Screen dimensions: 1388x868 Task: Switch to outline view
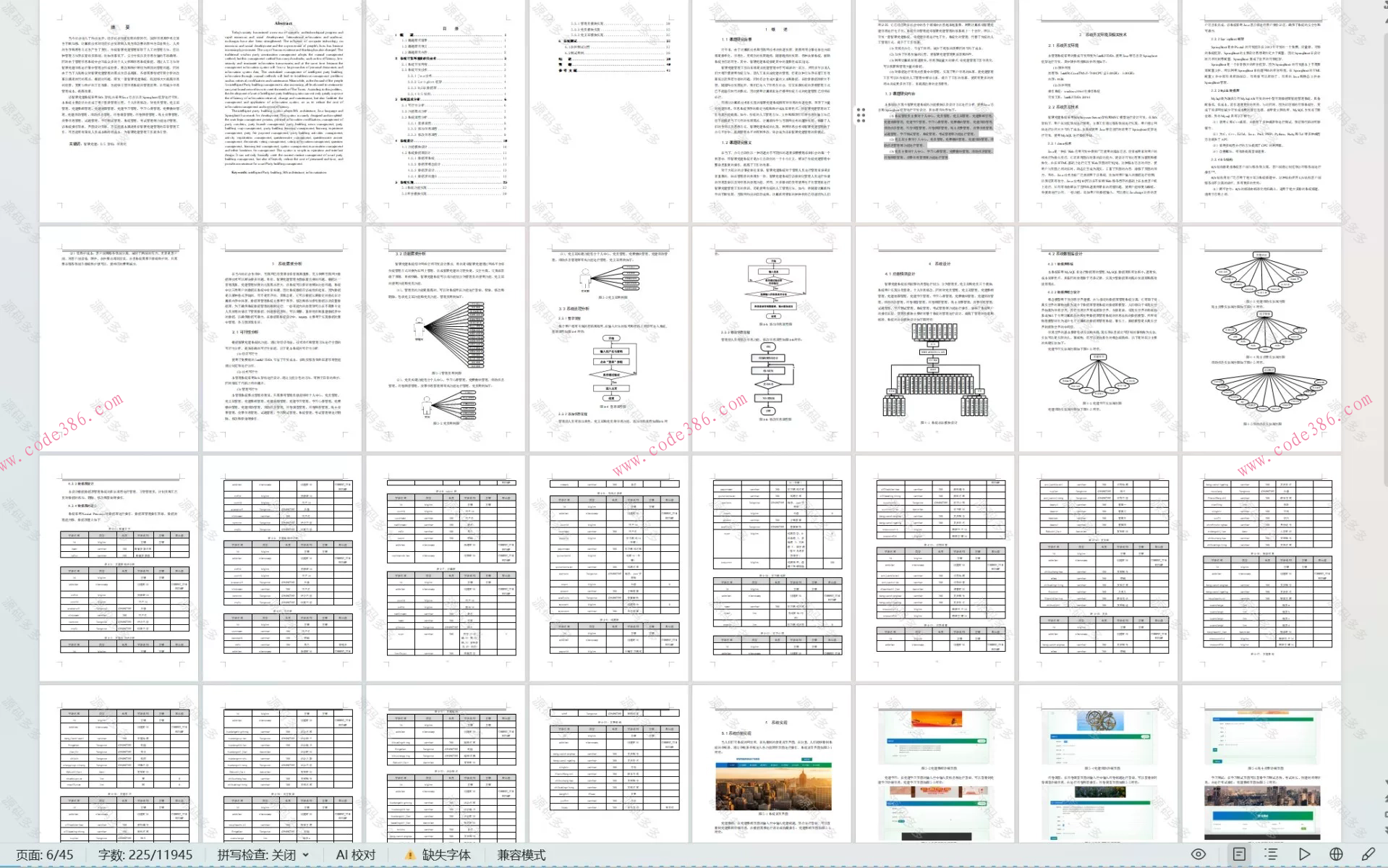pos(1271,854)
